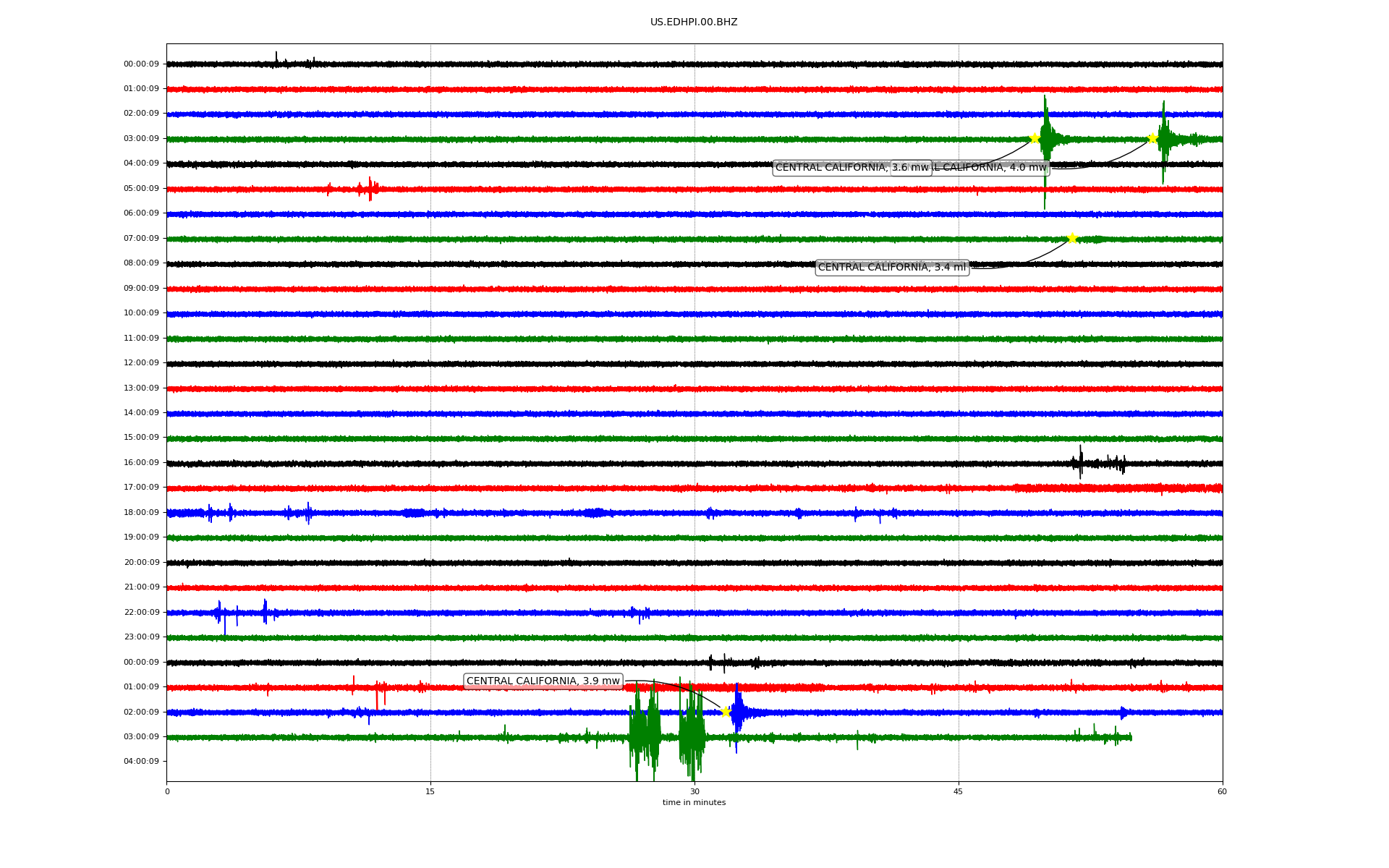Click the 23:00:09 row time label
This screenshot has width=1389, height=868.
(x=141, y=637)
